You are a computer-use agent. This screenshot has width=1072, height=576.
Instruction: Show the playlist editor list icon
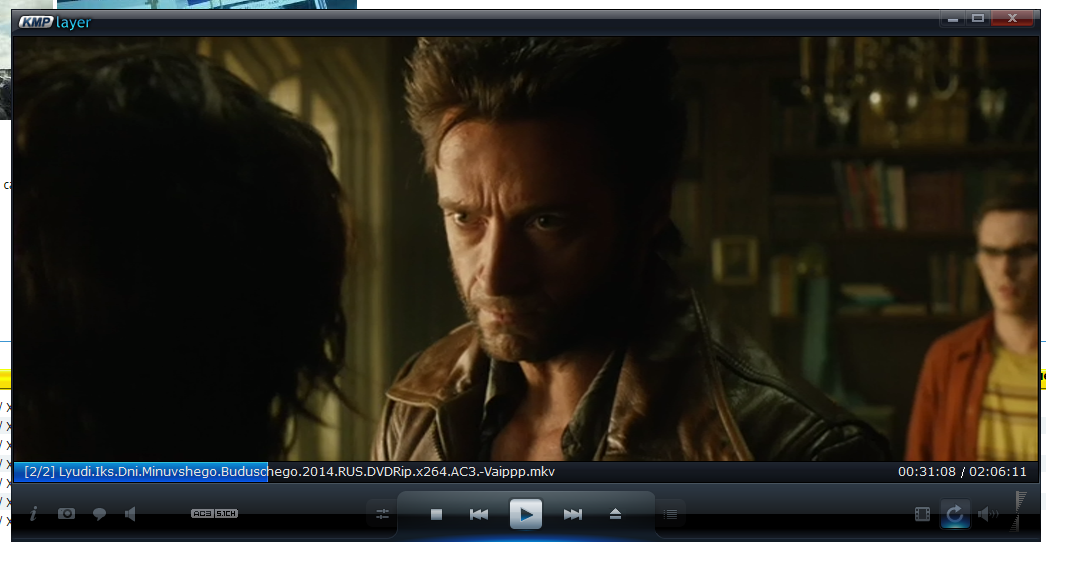pos(671,515)
